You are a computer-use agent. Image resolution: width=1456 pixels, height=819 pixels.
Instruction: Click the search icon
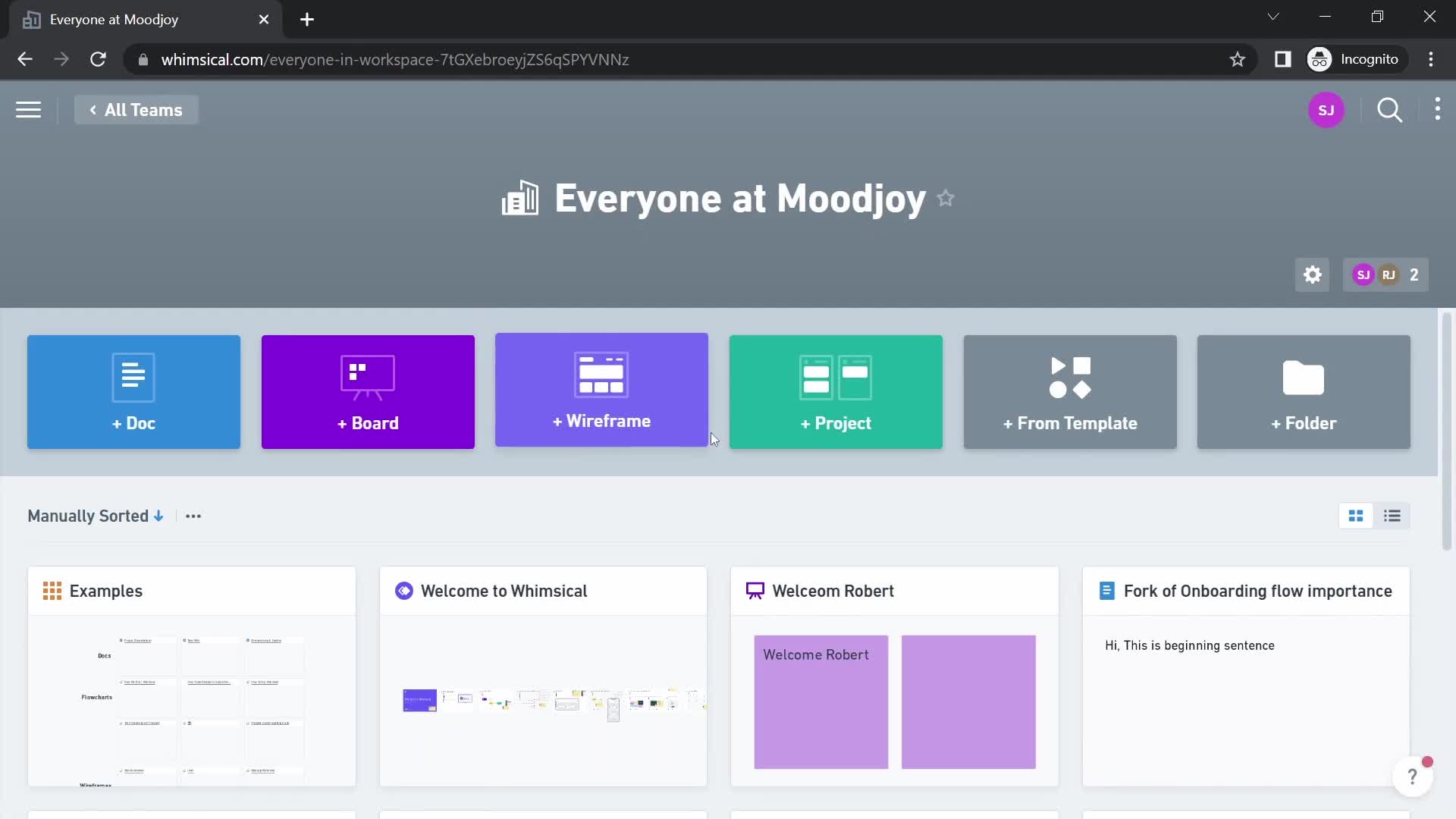(x=1389, y=110)
